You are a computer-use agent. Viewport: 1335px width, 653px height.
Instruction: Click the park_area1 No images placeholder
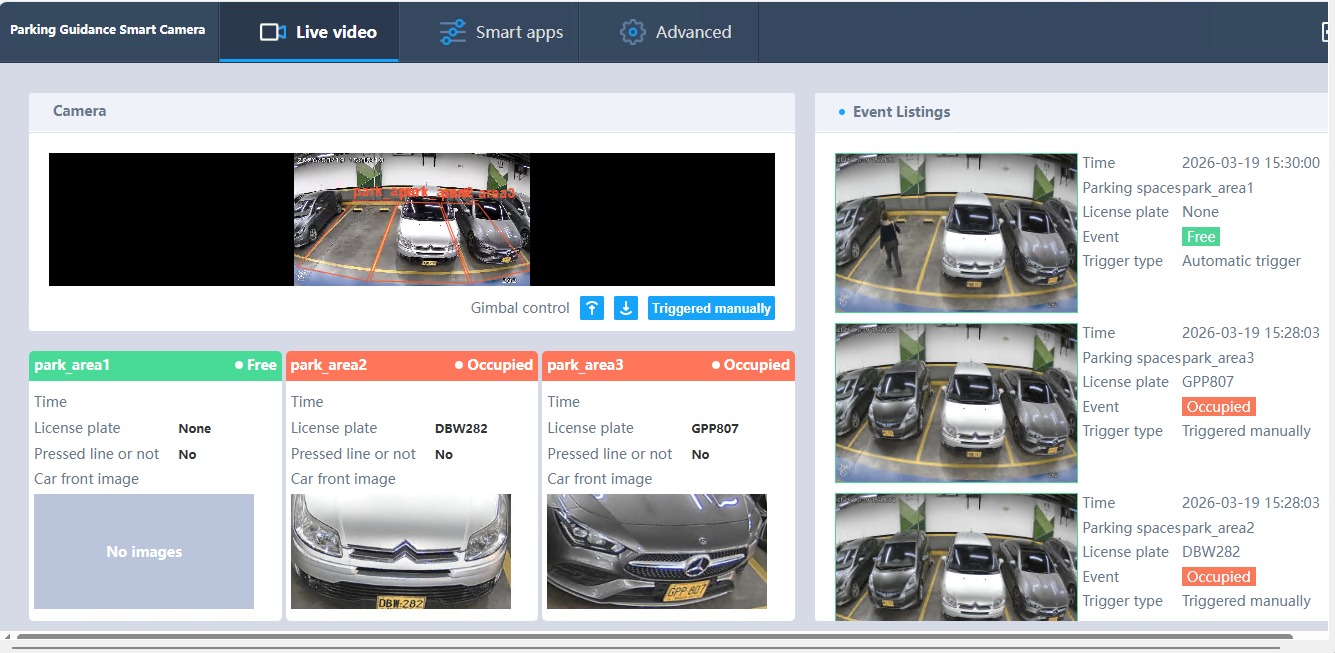pyautogui.click(x=144, y=551)
